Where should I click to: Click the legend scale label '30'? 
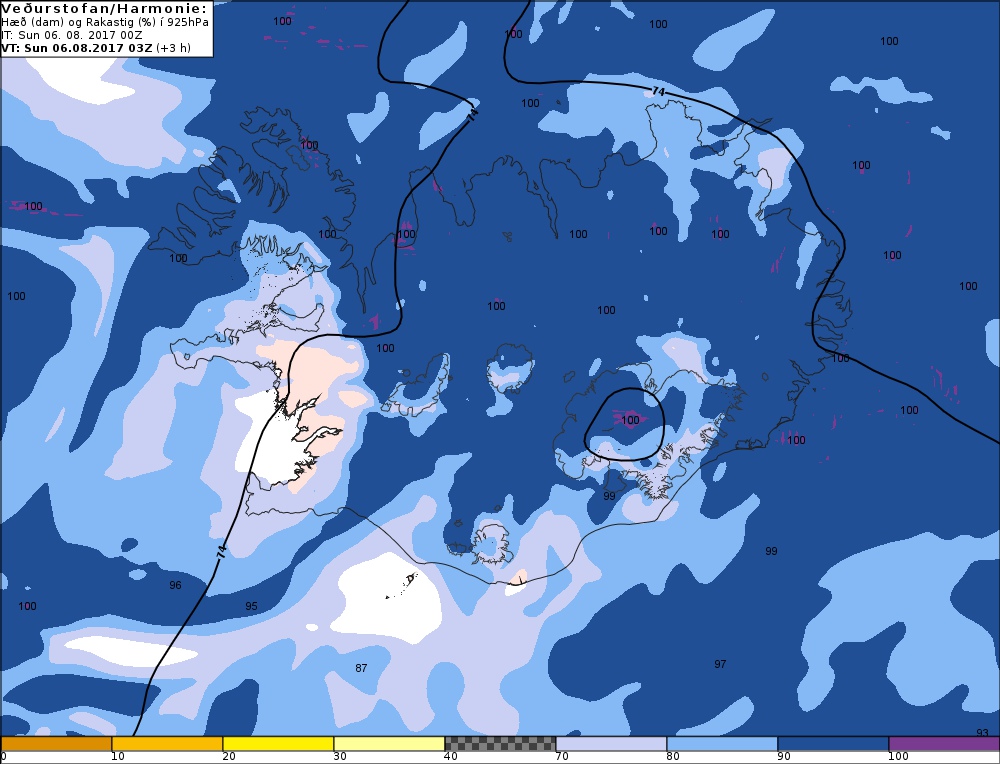pos(340,757)
